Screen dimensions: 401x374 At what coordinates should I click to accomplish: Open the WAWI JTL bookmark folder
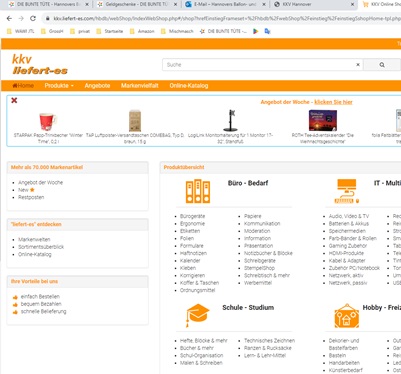pyautogui.click(x=21, y=31)
